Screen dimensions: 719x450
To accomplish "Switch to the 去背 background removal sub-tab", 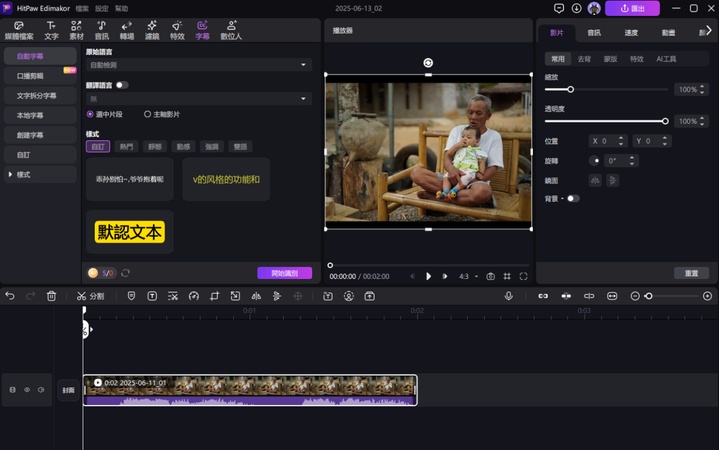I will [x=584, y=59].
